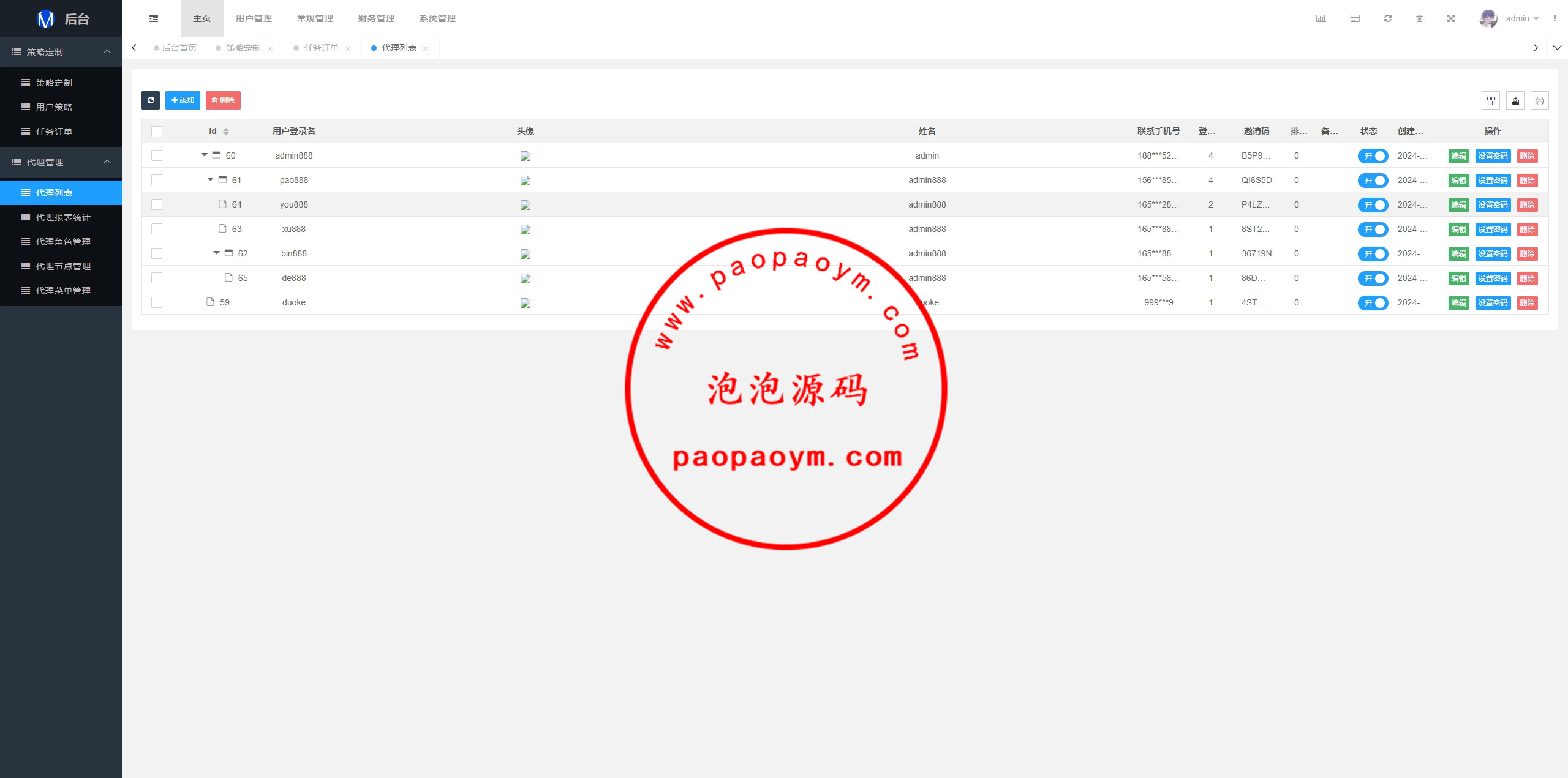Click the file icon of row 59
This screenshot has height=778, width=1568.
(x=210, y=302)
